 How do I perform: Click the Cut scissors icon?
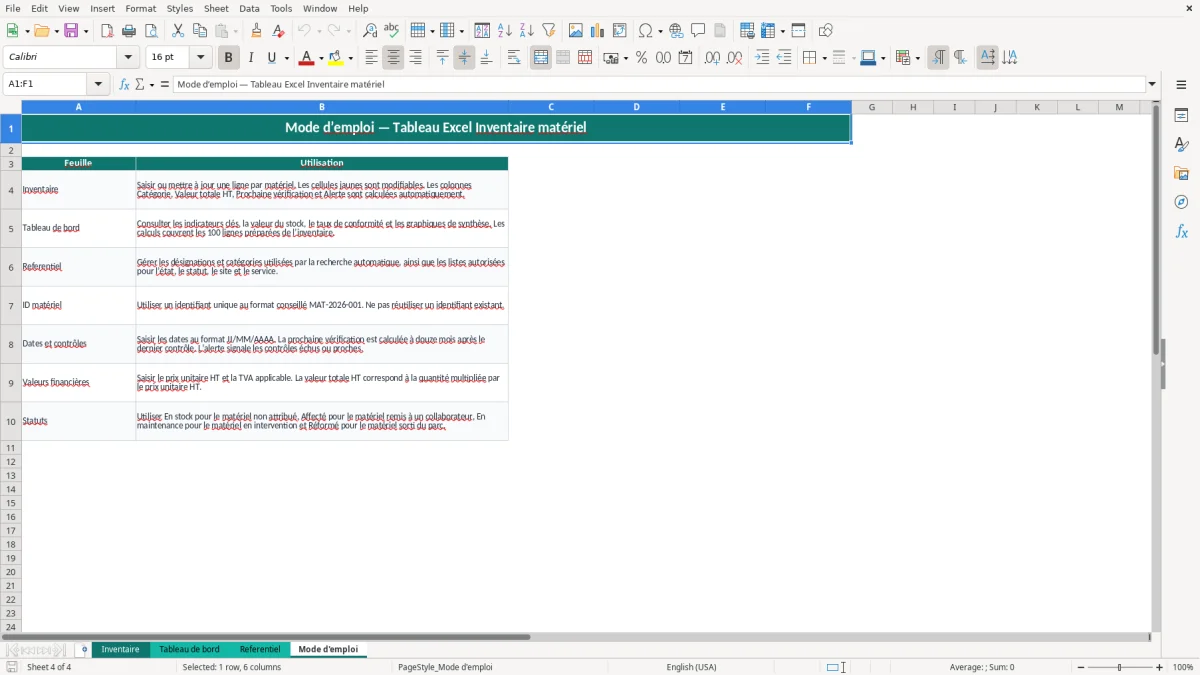coord(178,31)
